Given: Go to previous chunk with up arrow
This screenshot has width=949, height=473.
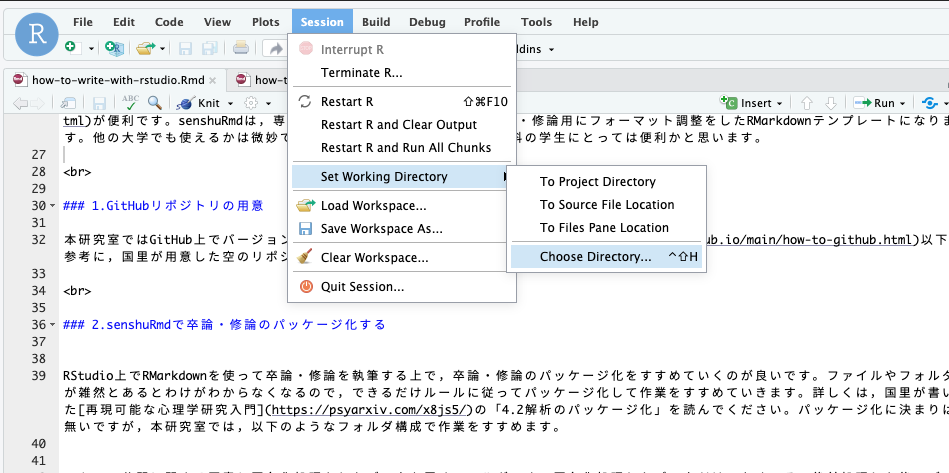Looking at the screenshot, I should tap(806, 102).
